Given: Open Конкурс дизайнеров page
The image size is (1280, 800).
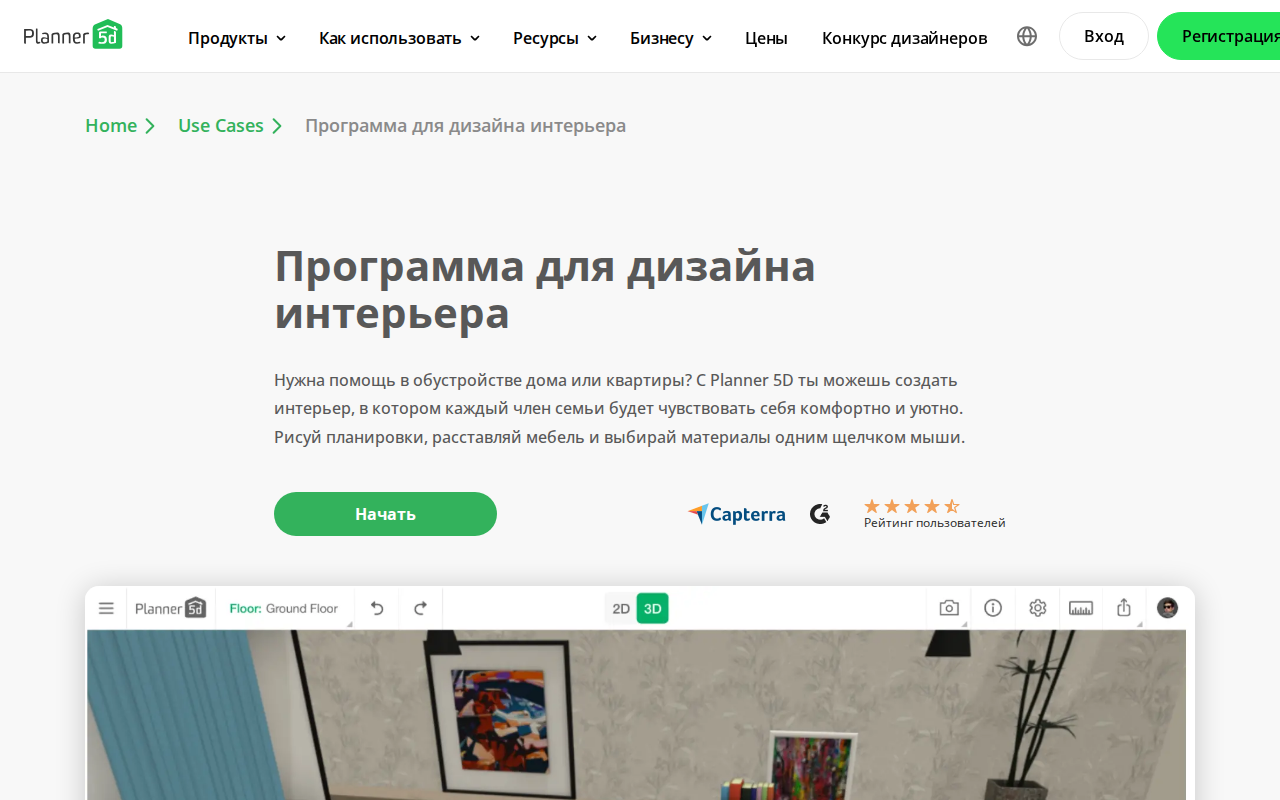Looking at the screenshot, I should (x=905, y=38).
